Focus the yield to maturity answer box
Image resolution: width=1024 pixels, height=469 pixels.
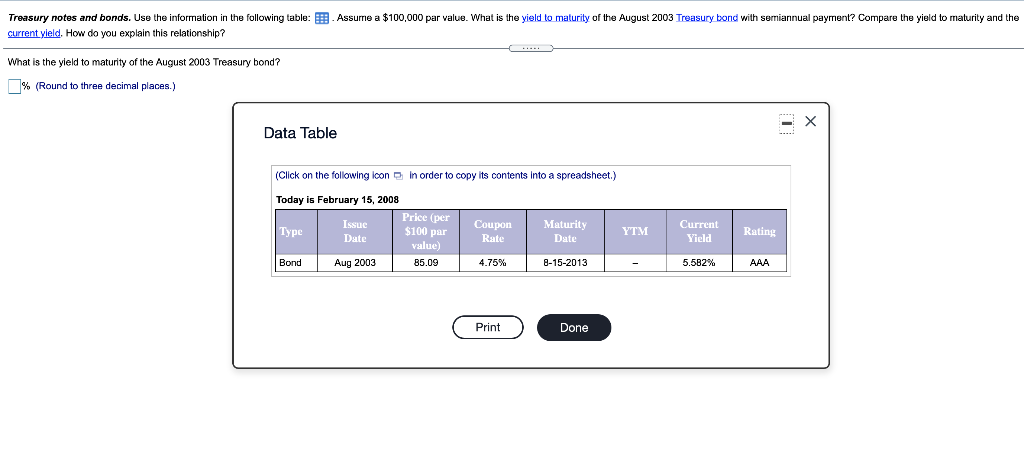tap(14, 86)
